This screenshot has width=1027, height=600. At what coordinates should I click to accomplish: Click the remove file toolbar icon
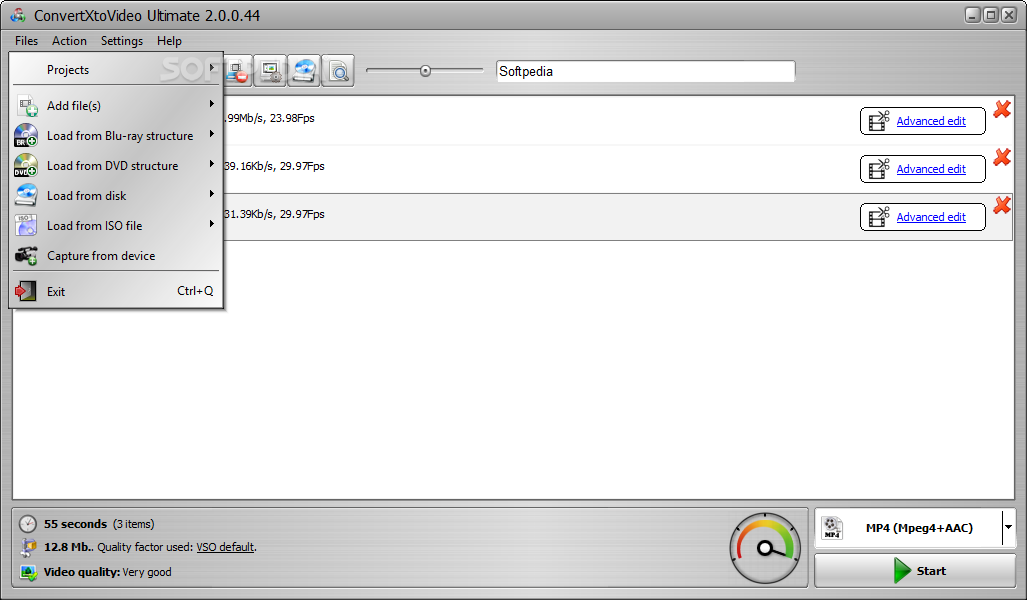pos(237,71)
